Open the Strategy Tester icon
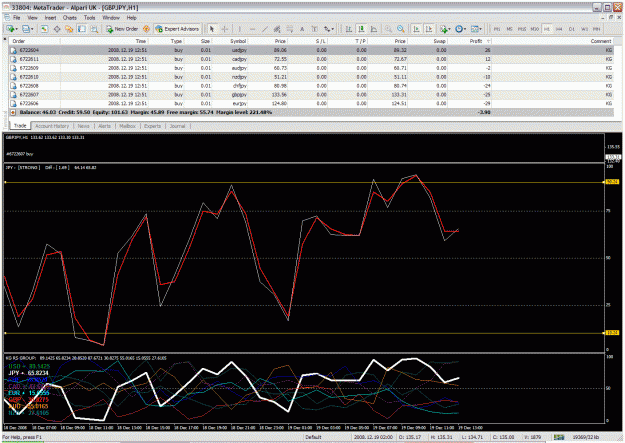 [94, 29]
